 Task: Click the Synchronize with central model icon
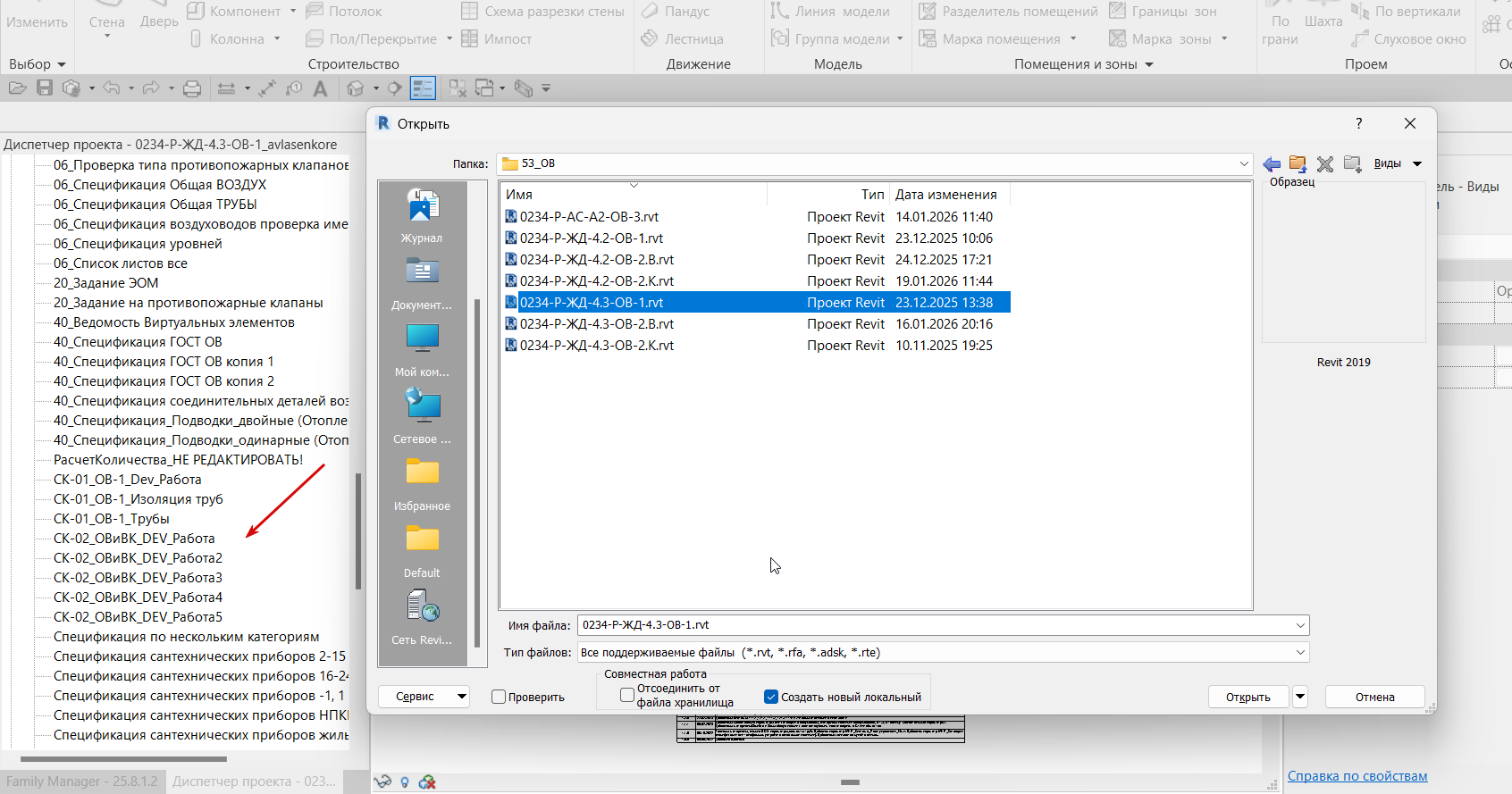[71, 88]
